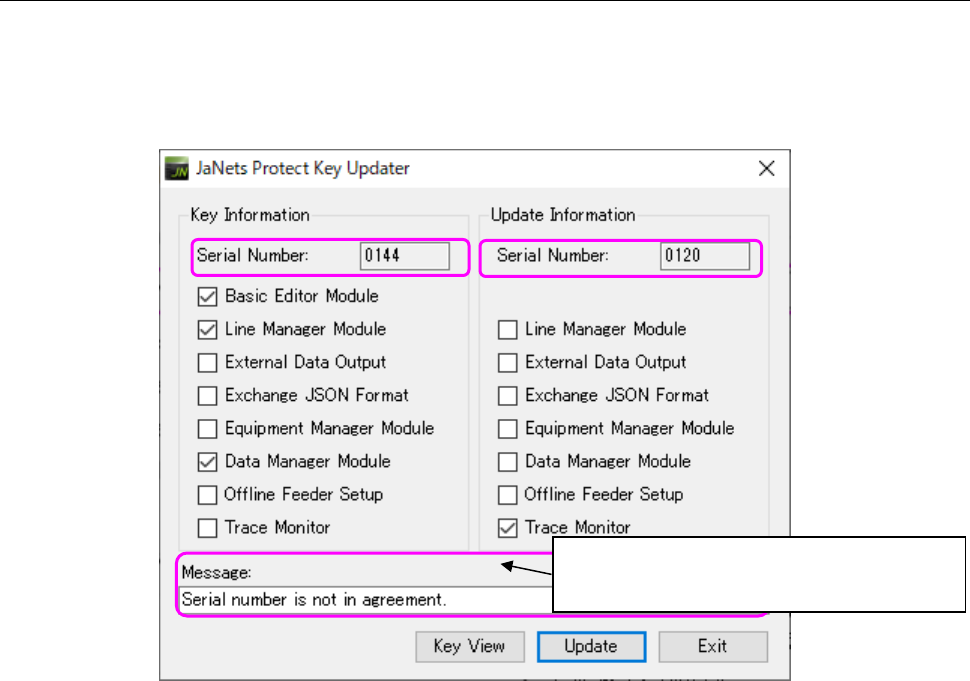The width and height of the screenshot is (970, 681).
Task: Enable Key Information Equipment Manager Module
Action: [x=208, y=428]
